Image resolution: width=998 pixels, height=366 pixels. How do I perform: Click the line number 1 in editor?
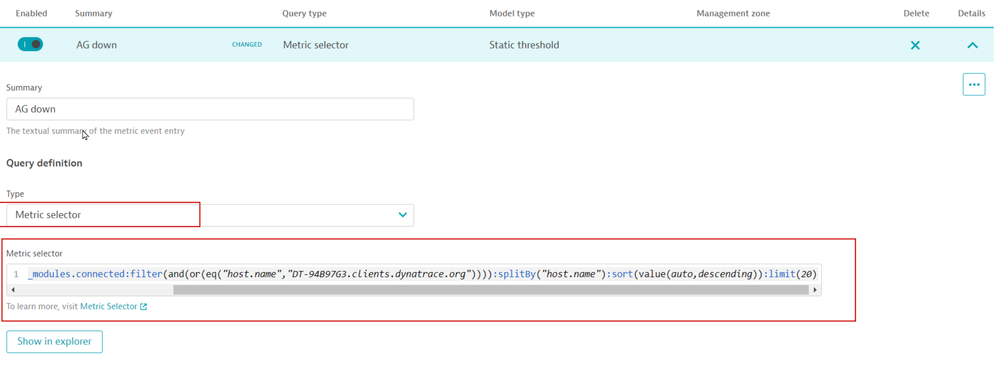16,274
